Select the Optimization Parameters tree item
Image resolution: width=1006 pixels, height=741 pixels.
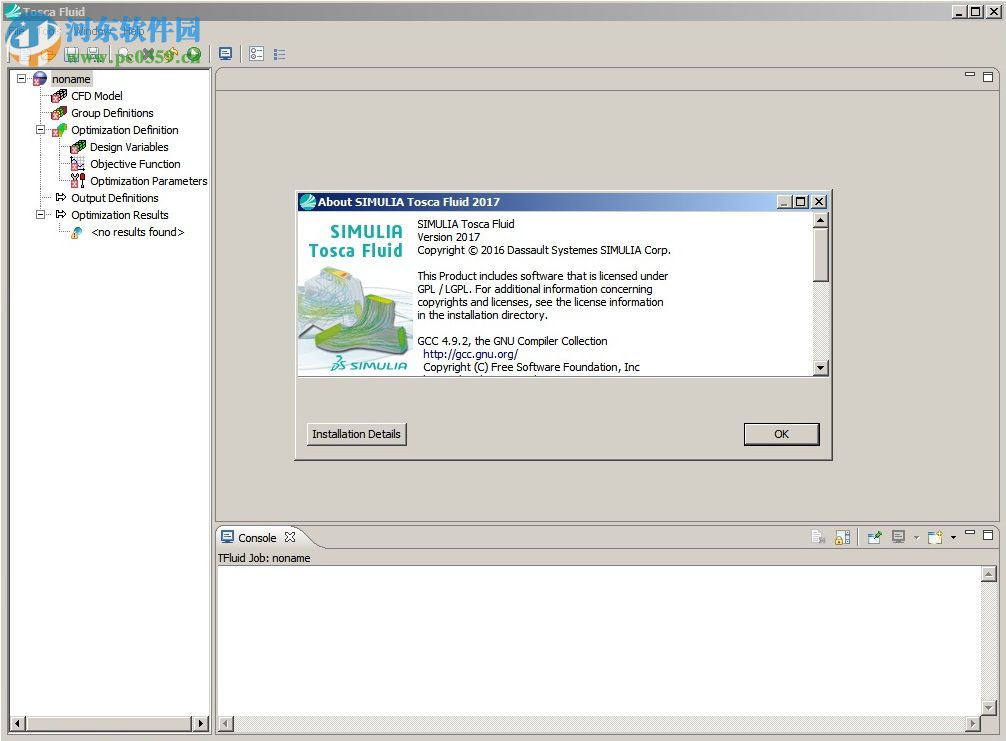(148, 181)
